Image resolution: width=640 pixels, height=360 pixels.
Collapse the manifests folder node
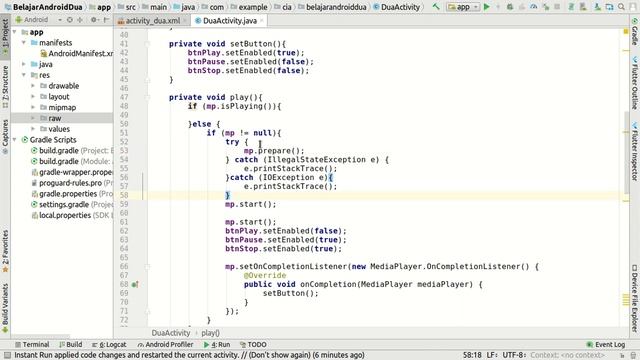click(x=24, y=42)
